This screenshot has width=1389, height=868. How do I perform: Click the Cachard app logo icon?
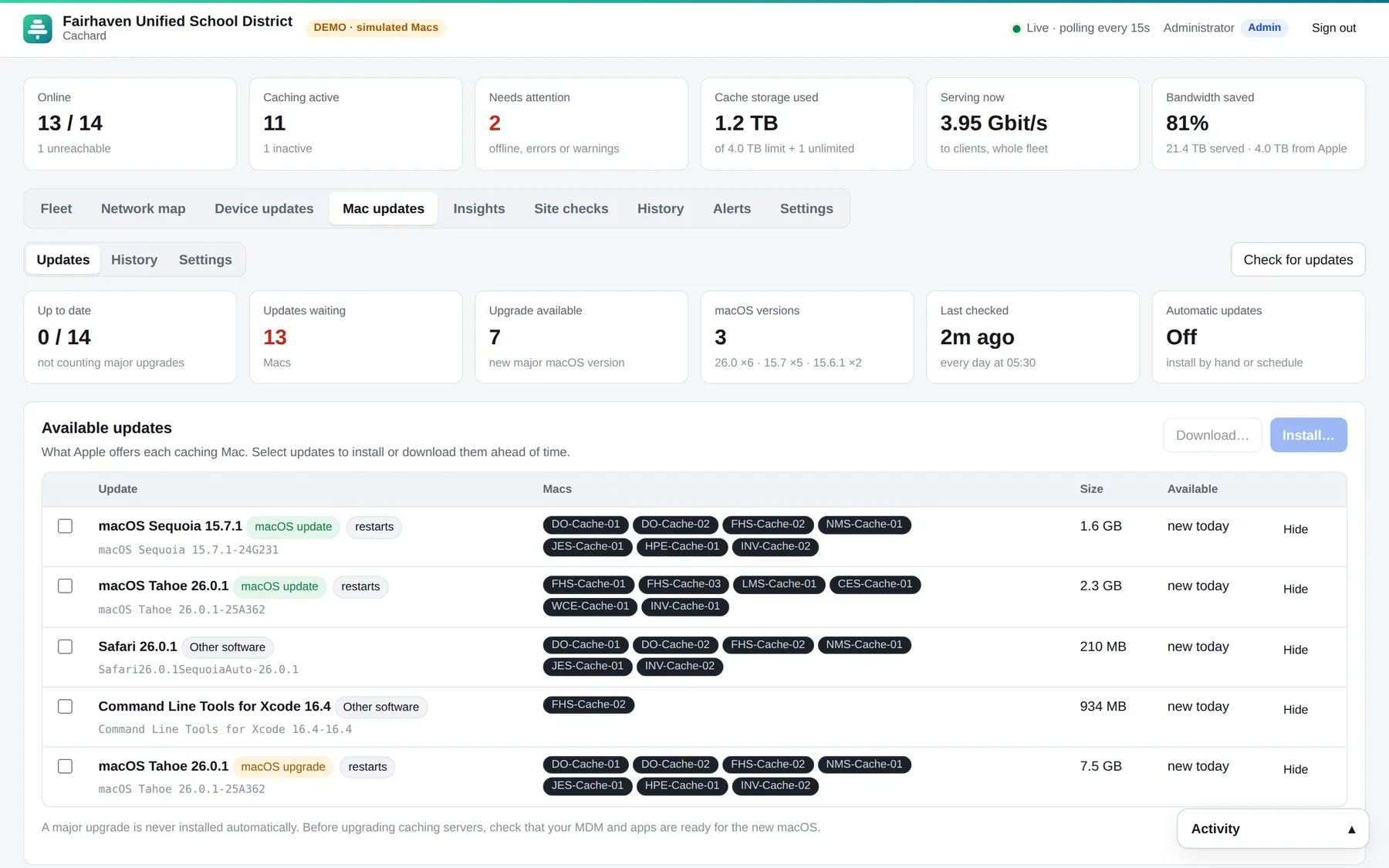[38, 29]
